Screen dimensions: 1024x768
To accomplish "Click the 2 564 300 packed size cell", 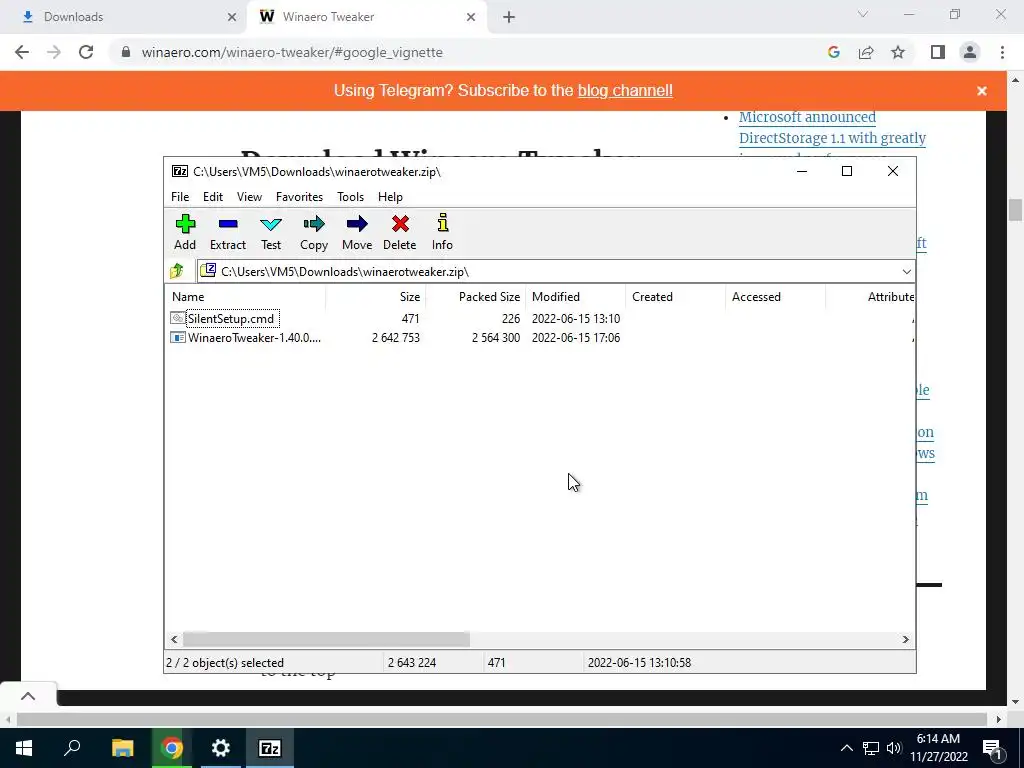I will (496, 338).
